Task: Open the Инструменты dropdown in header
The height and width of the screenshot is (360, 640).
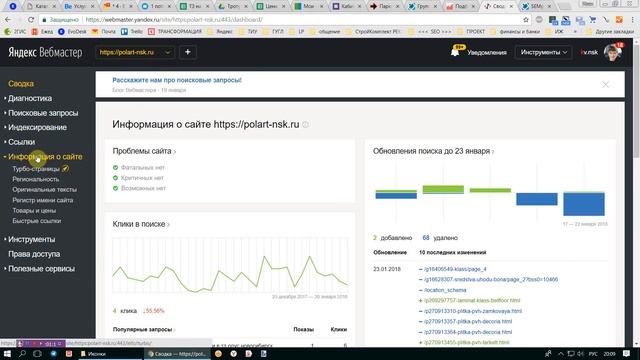Action: 543,52
